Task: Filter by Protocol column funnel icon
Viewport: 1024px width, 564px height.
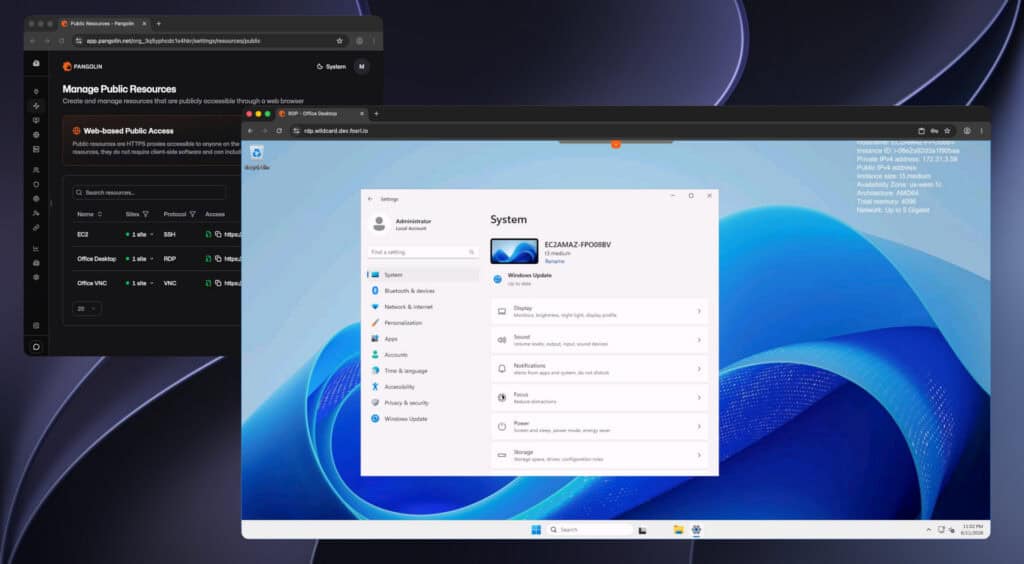Action: point(192,214)
